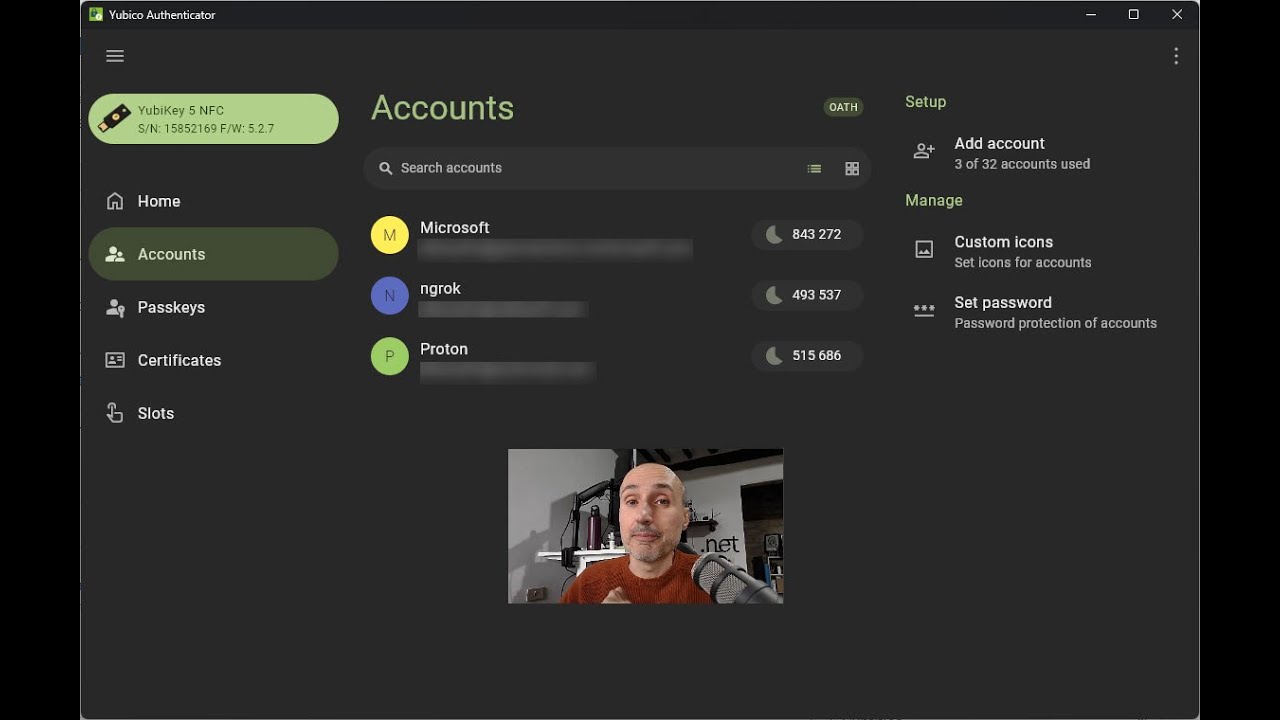Switch accounts to list view
This screenshot has height=720, width=1280.
pyautogui.click(x=814, y=169)
